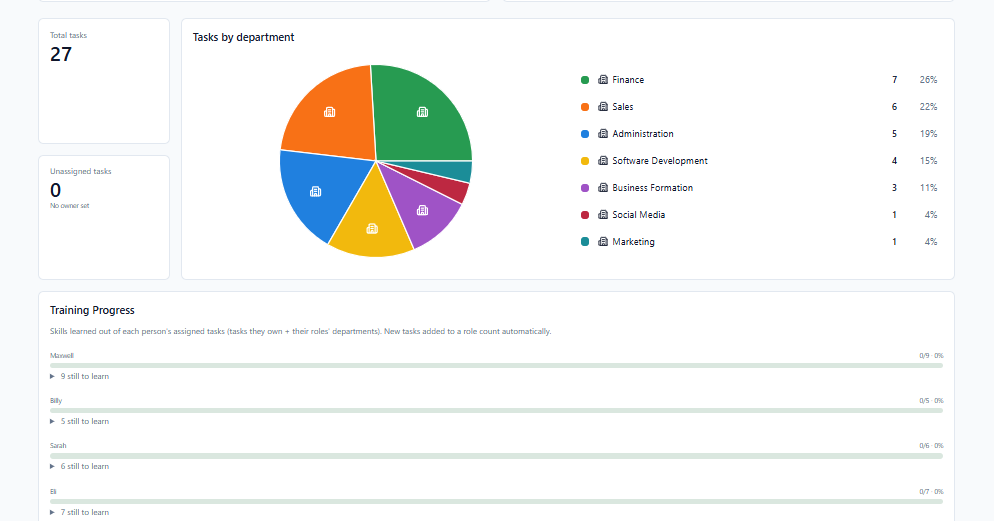Viewport: 994px width, 521px height.
Task: Click Billy's training progress bar
Action: [x=496, y=411]
